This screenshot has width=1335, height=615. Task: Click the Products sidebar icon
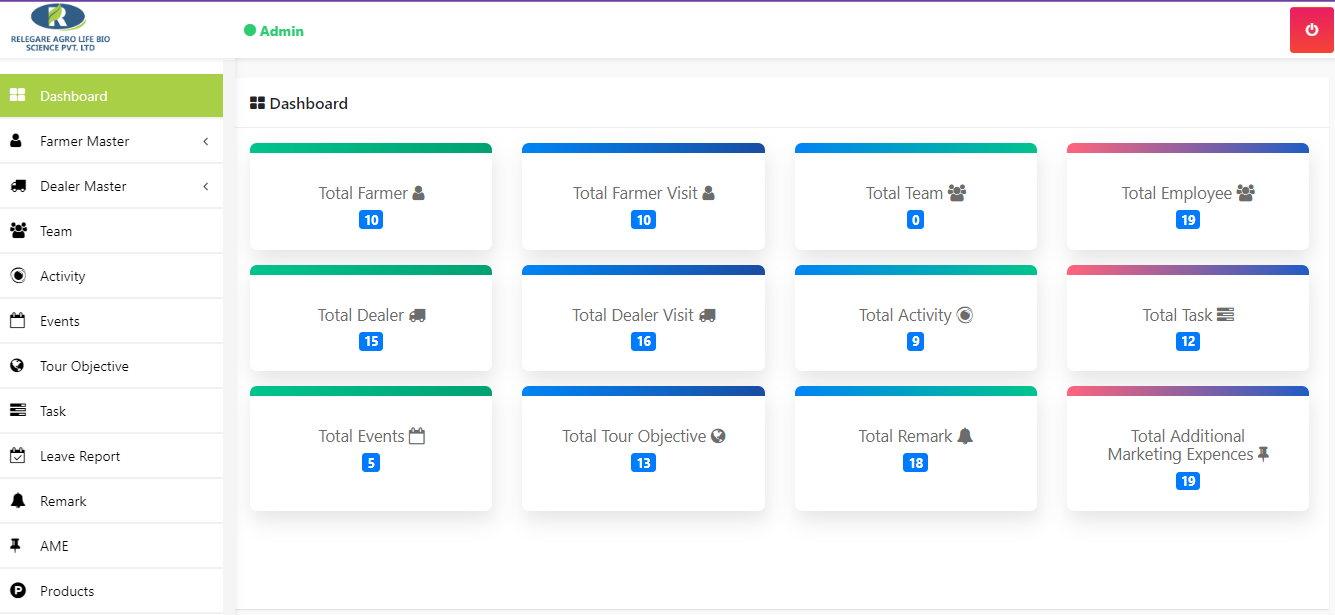click(17, 591)
